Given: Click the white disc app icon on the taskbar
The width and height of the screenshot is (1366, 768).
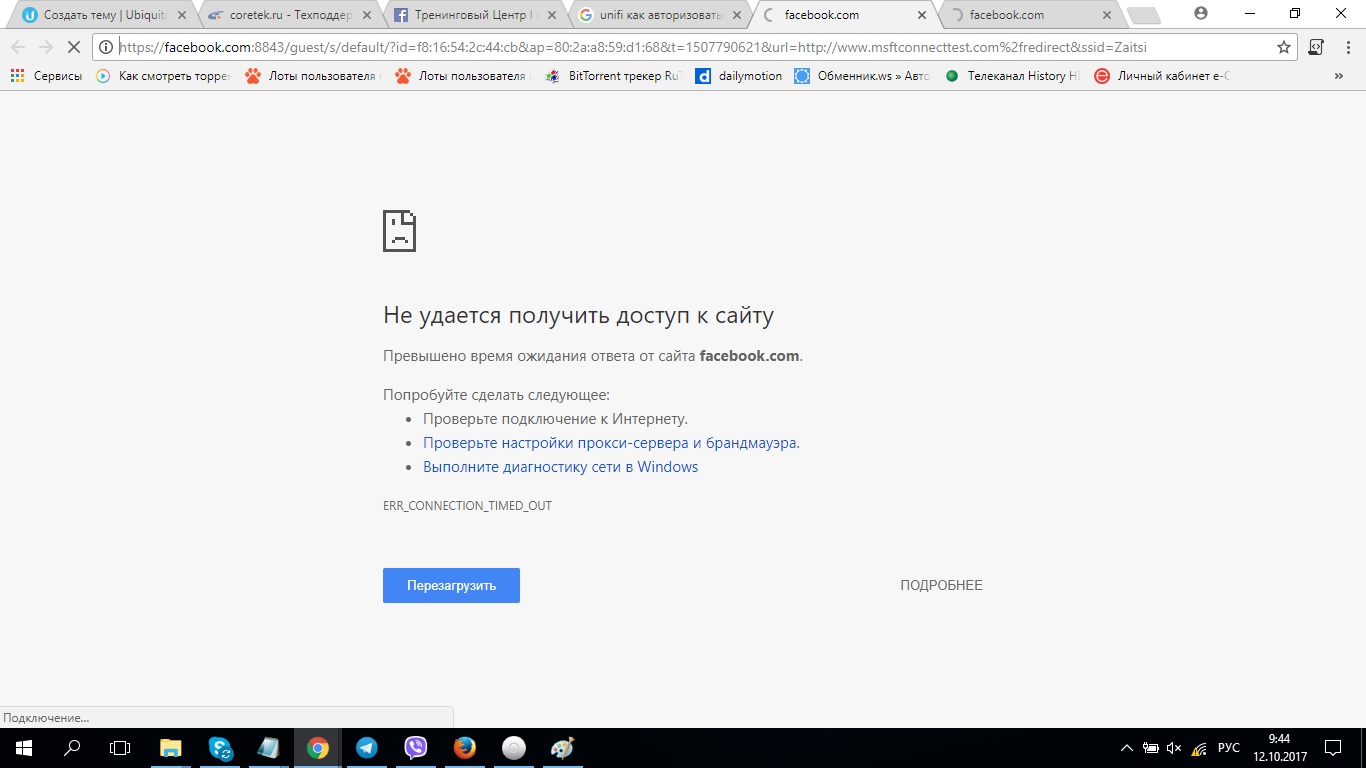Looking at the screenshot, I should coord(513,748).
